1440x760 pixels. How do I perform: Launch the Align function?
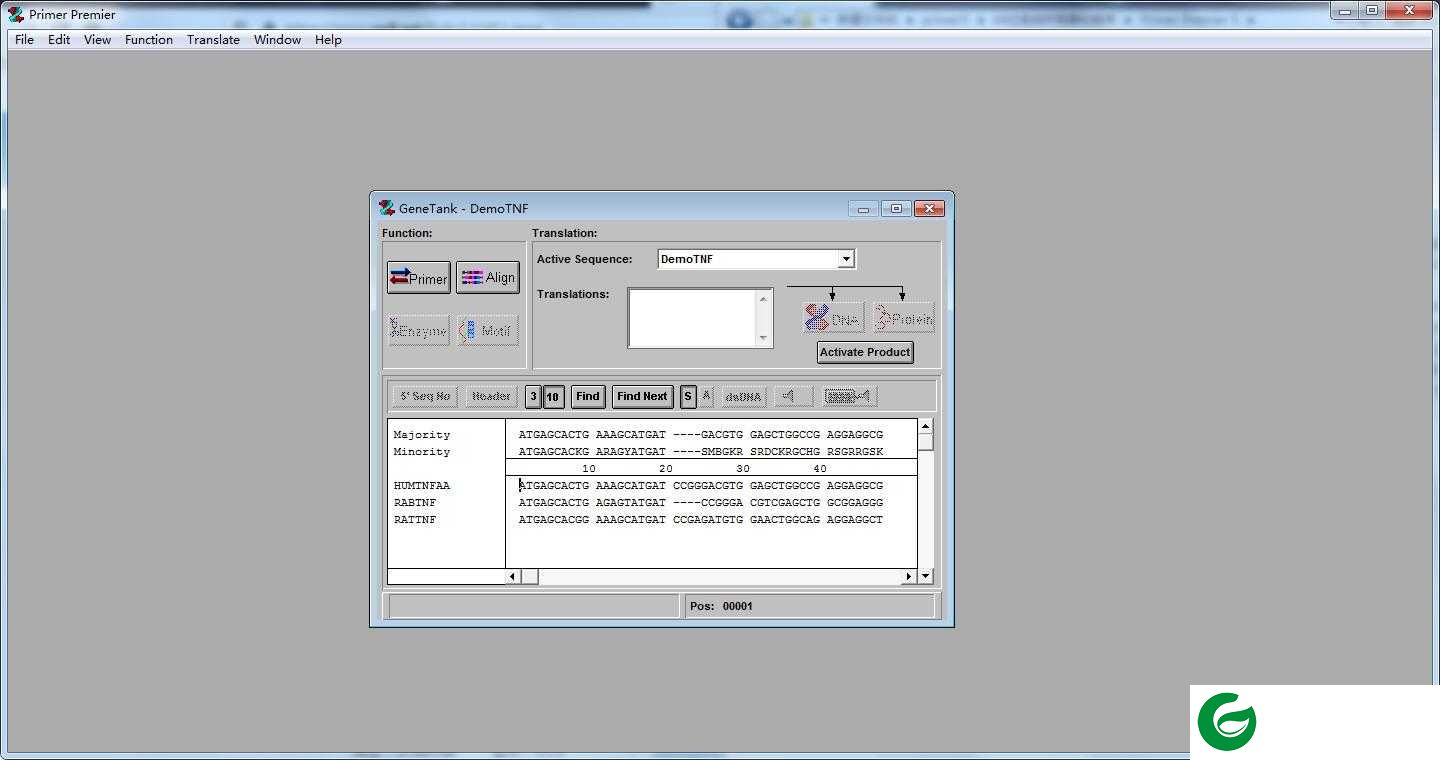pyautogui.click(x=488, y=277)
